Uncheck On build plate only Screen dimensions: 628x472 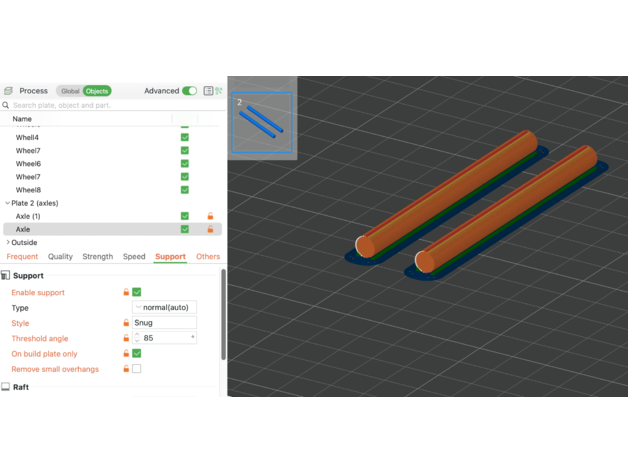137,353
